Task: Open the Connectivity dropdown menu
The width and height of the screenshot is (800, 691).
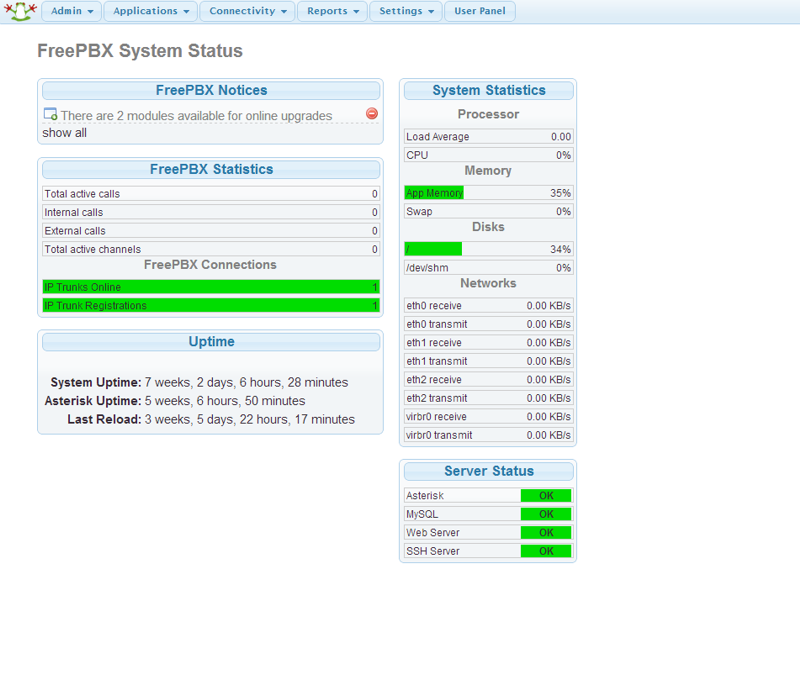Action: coord(247,11)
